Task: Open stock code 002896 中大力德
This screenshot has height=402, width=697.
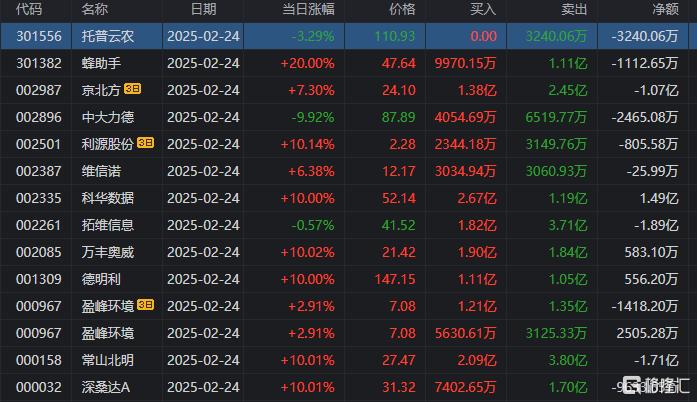Action: point(38,117)
